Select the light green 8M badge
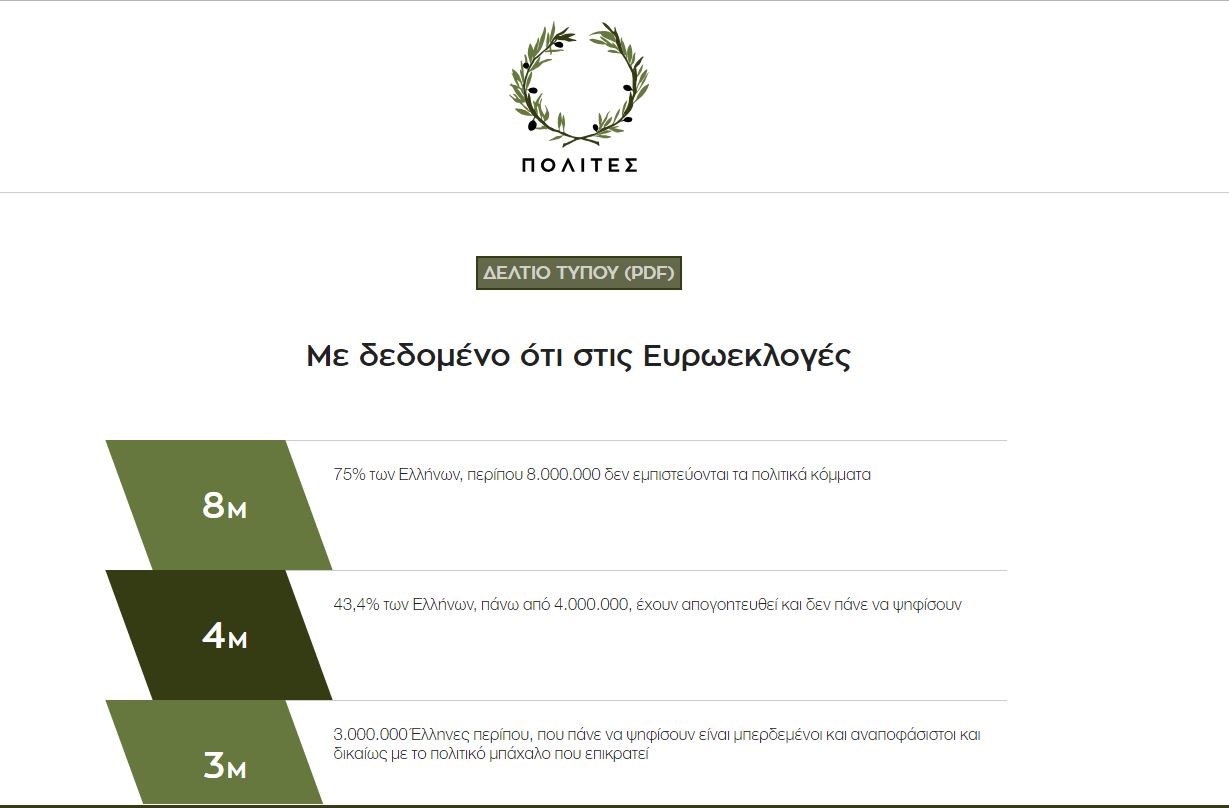Image resolution: width=1229 pixels, height=808 pixels. pyautogui.click(x=220, y=506)
